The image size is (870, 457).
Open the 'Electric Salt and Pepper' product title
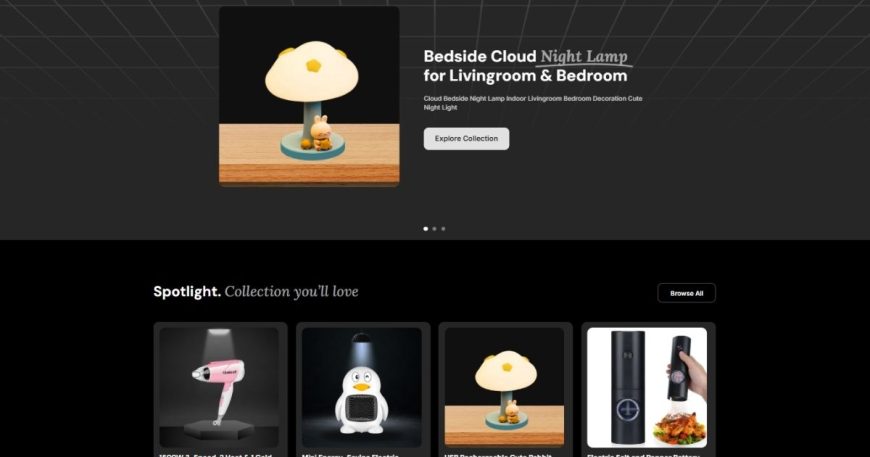pyautogui.click(x=643, y=455)
